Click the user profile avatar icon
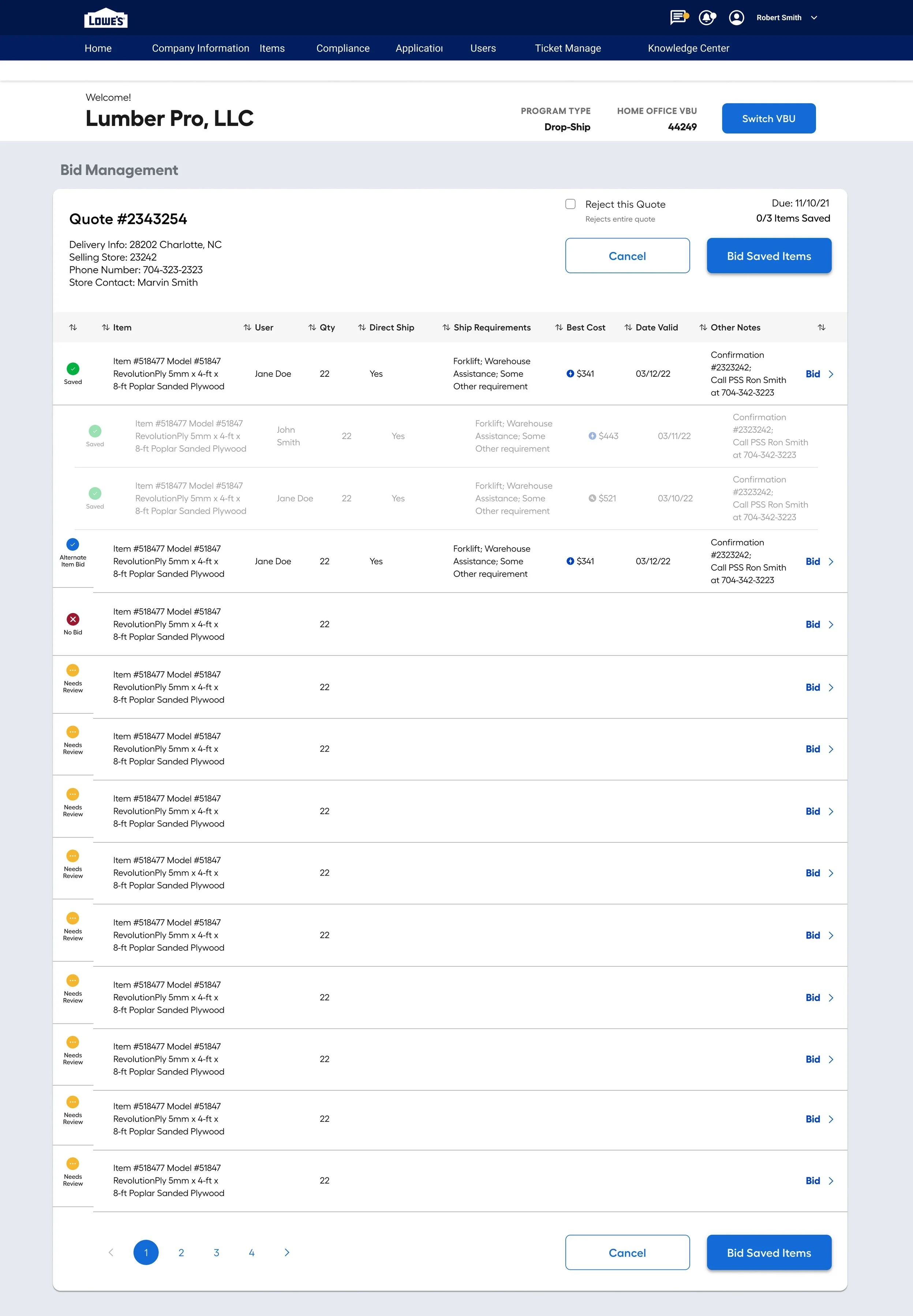This screenshot has width=913, height=1316. [x=736, y=17]
